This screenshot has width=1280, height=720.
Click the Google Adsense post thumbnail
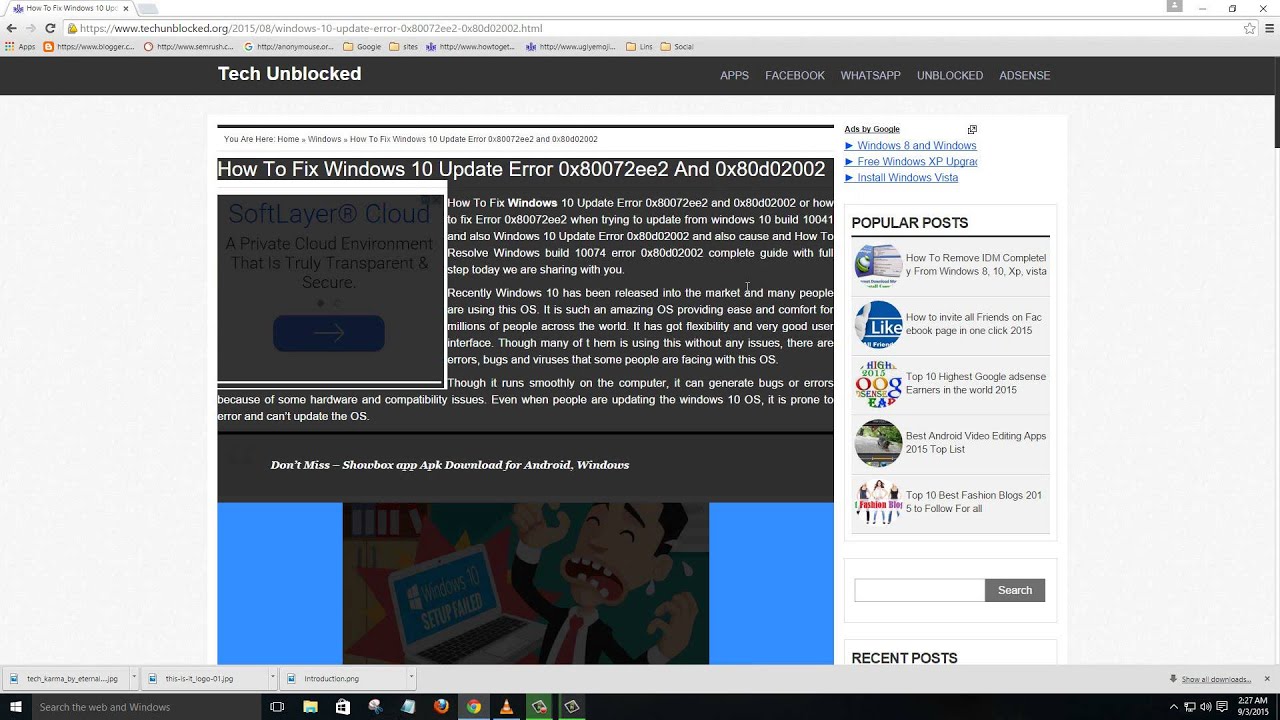(878, 384)
